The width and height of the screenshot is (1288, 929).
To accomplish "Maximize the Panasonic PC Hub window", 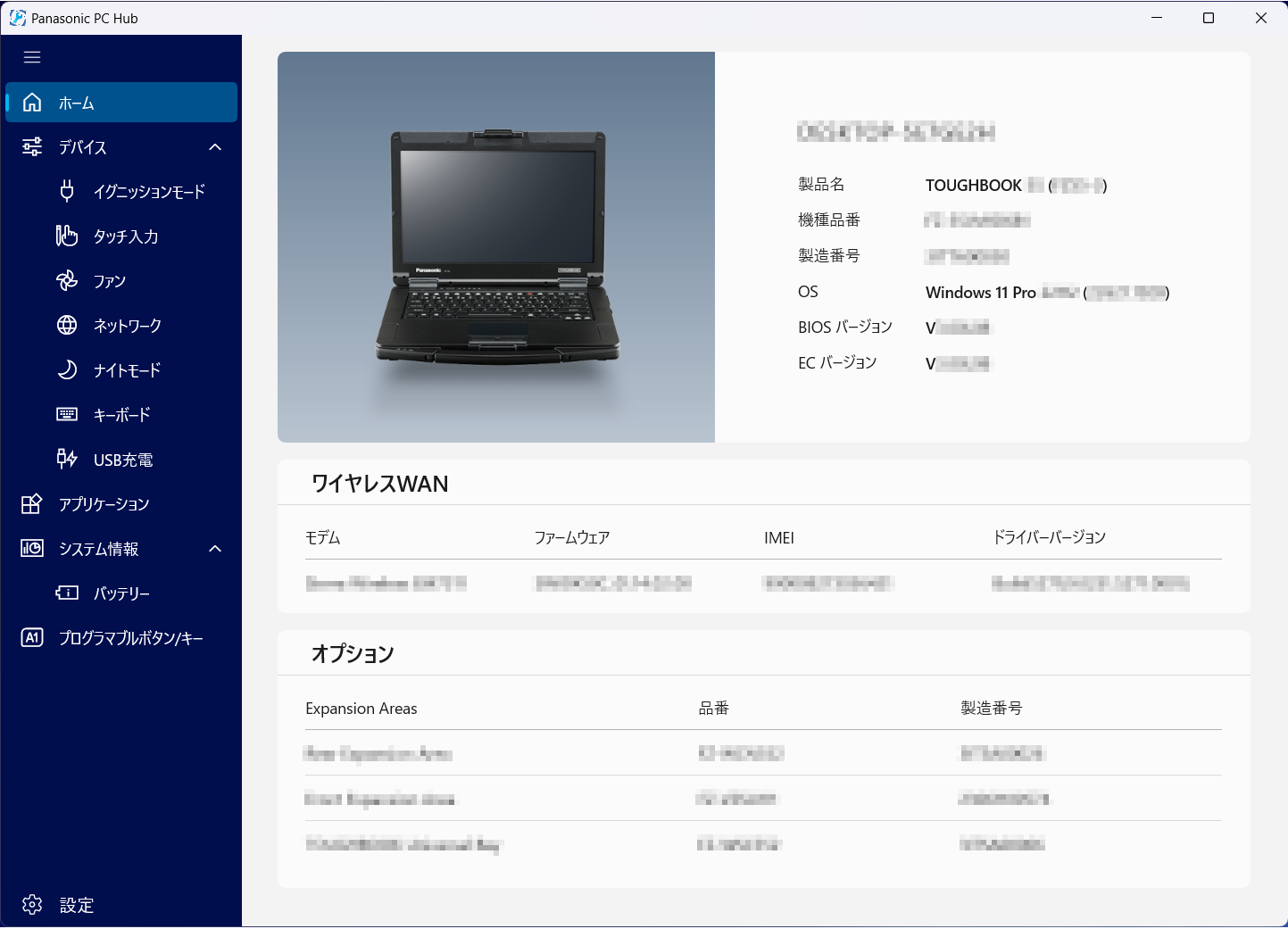I will [x=1209, y=18].
